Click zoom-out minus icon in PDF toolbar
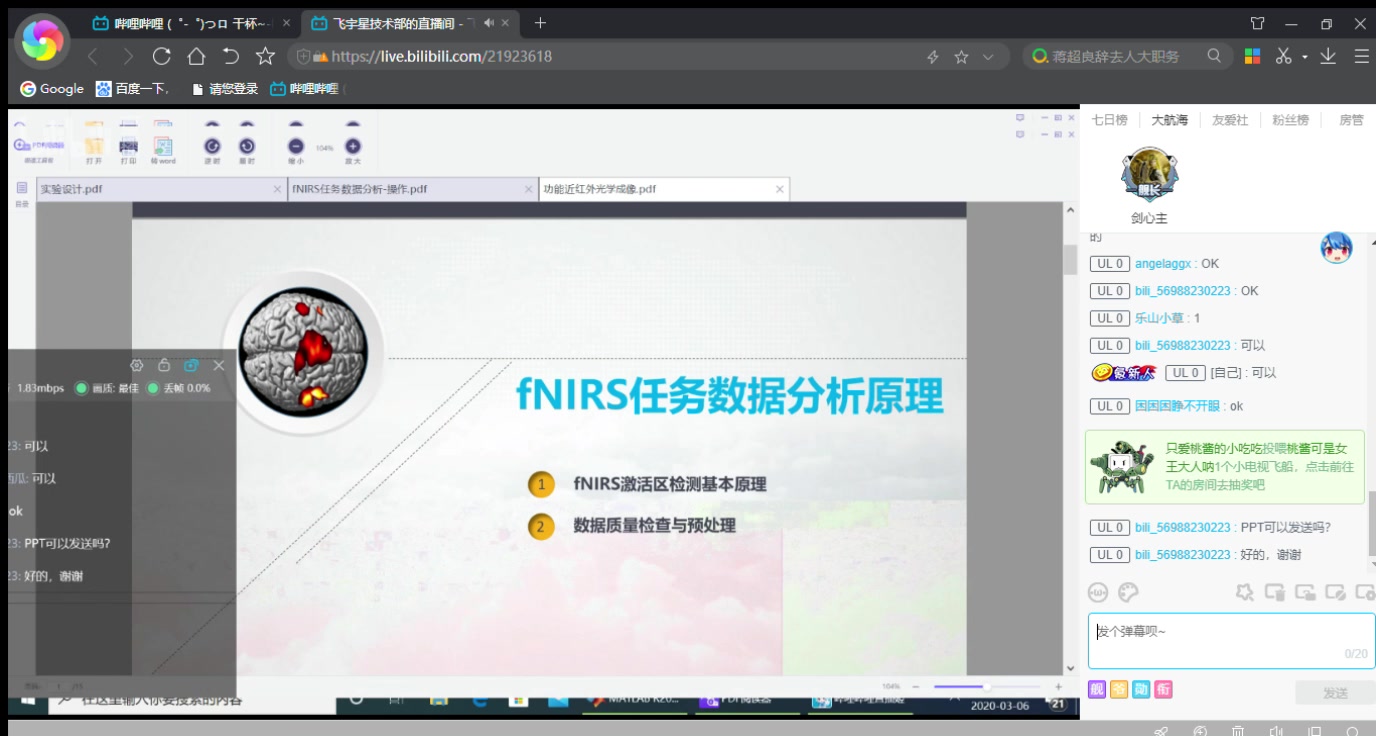Image resolution: width=1376 pixels, height=736 pixels. click(x=296, y=146)
